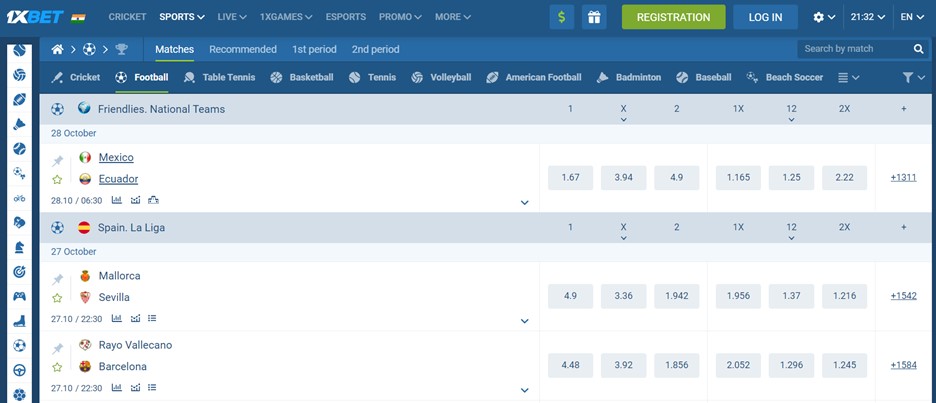
Task: Open the +1311 more markets link
Action: pos(903,178)
